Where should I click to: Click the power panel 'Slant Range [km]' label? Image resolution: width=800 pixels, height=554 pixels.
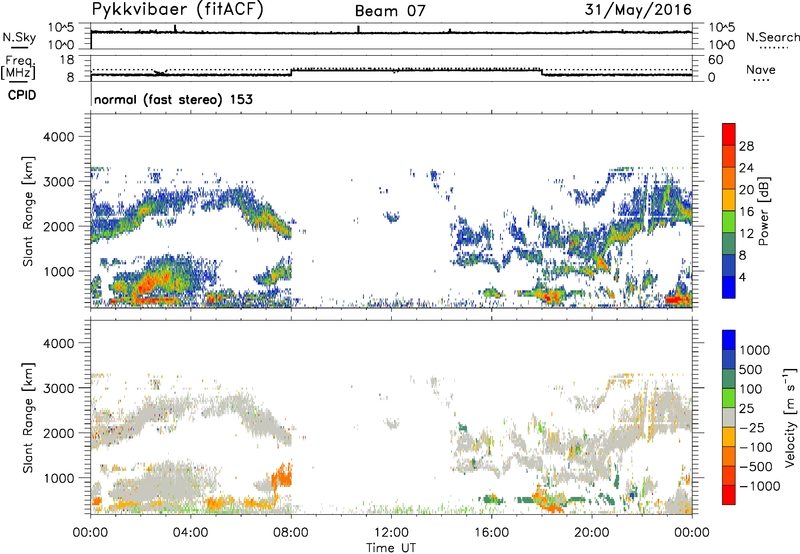28,211
